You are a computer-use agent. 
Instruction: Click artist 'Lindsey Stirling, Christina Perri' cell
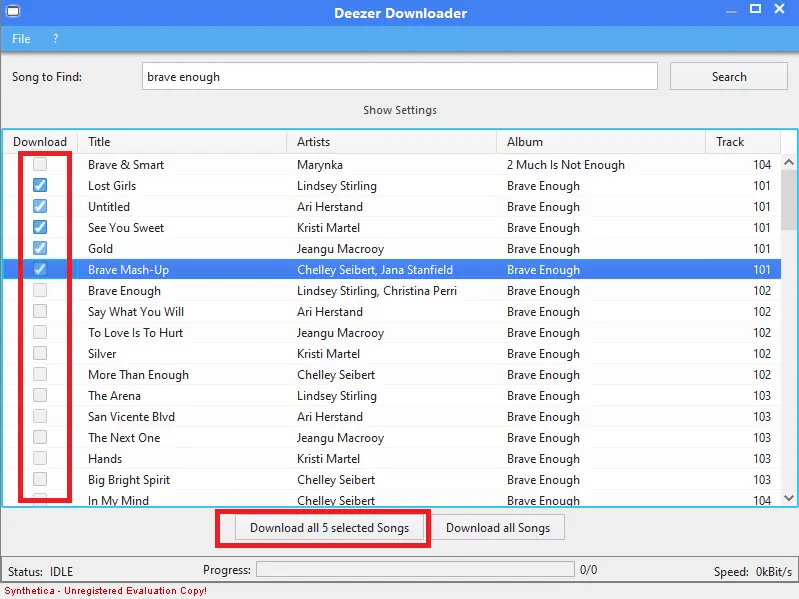[x=377, y=291]
